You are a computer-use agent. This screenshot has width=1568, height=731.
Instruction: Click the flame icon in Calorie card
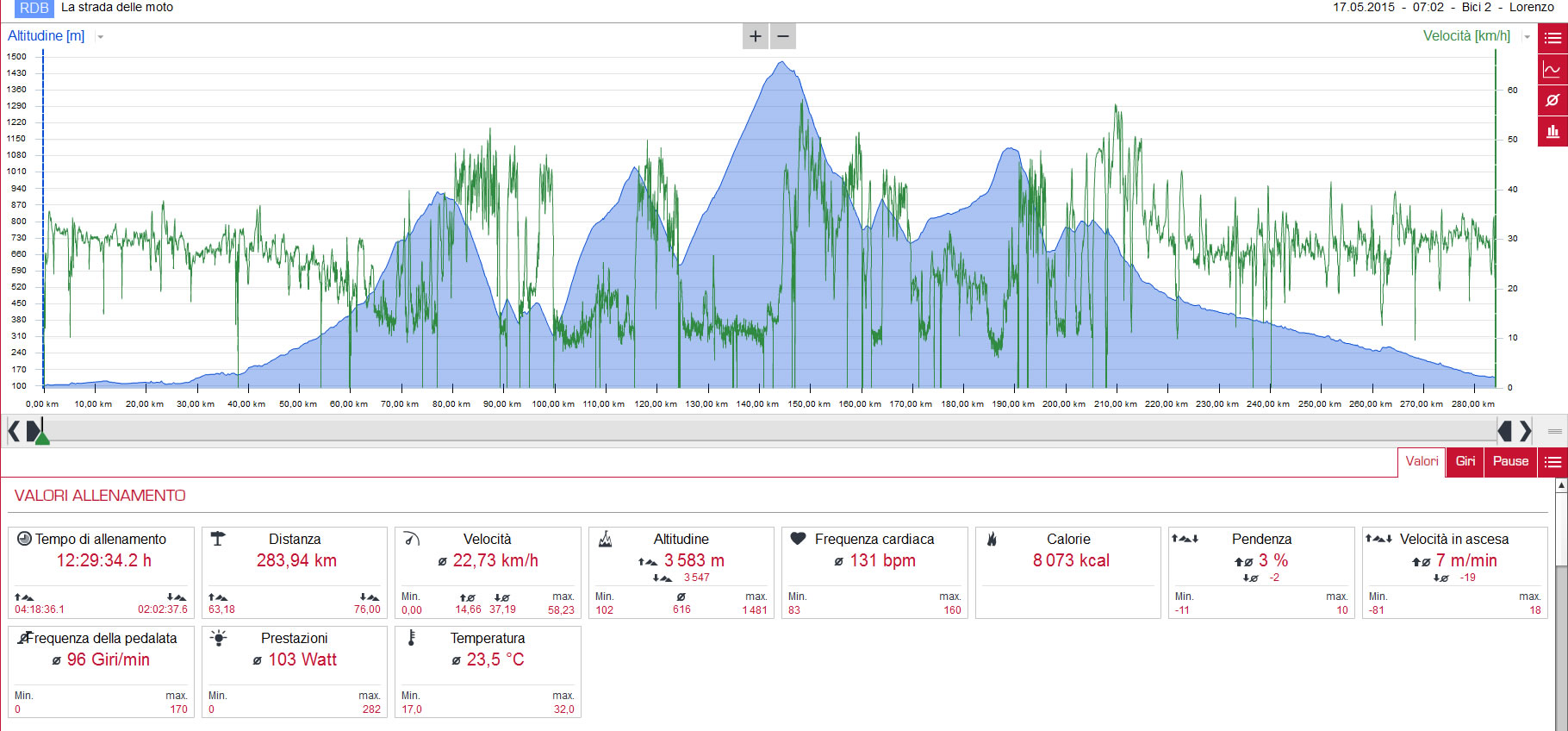(x=992, y=539)
